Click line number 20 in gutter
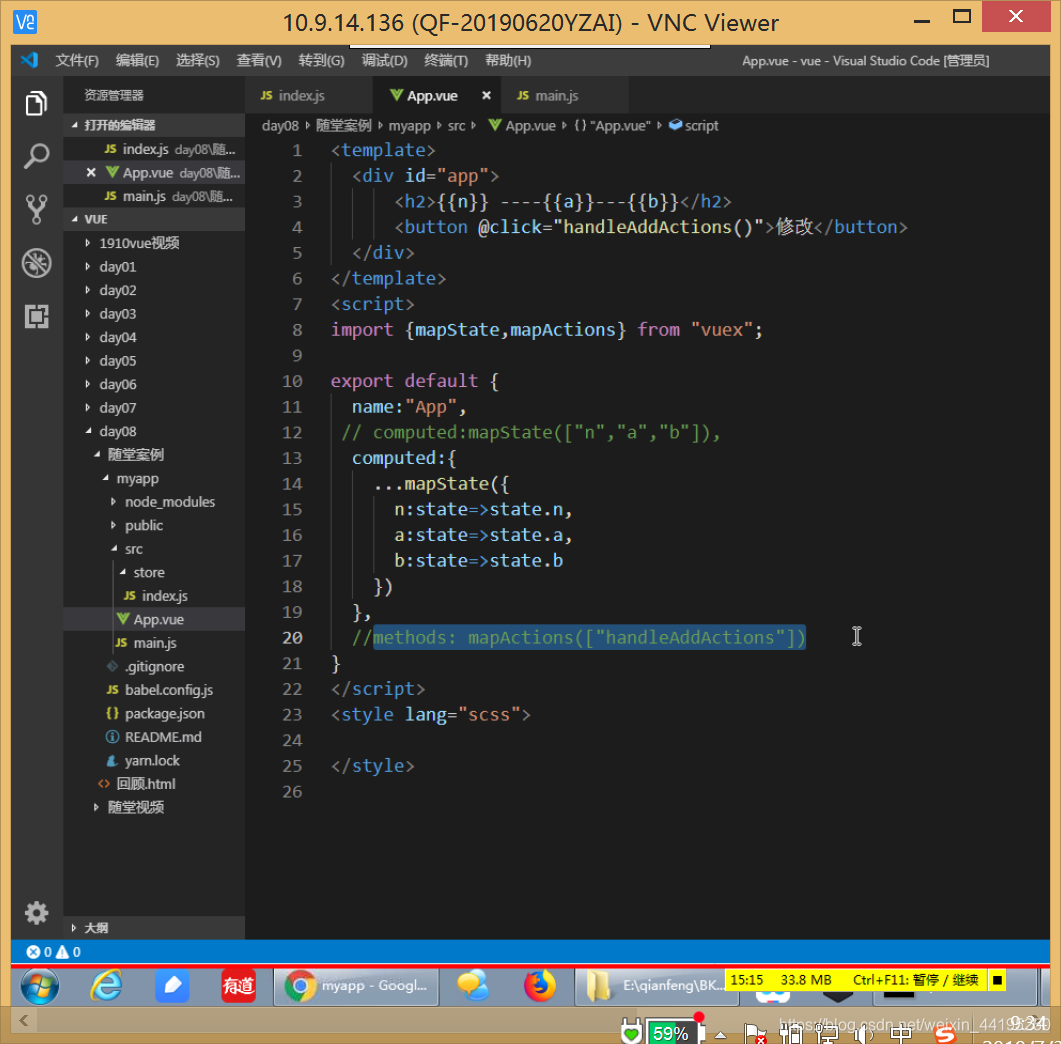 pos(292,638)
